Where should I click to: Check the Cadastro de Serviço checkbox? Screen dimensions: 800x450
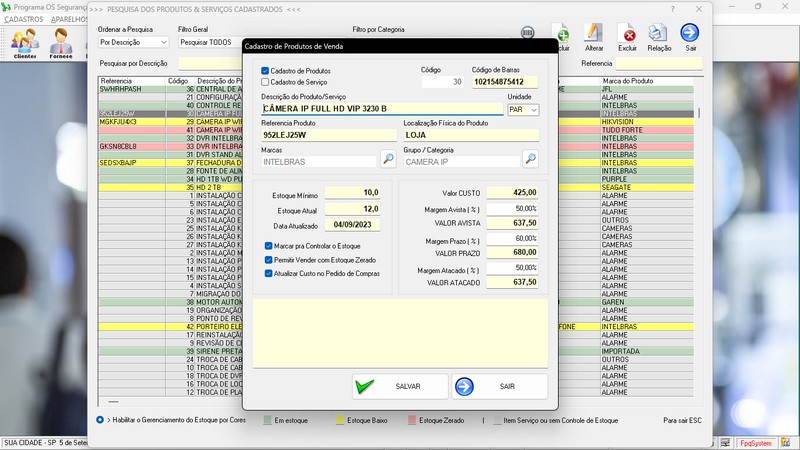tap(265, 82)
